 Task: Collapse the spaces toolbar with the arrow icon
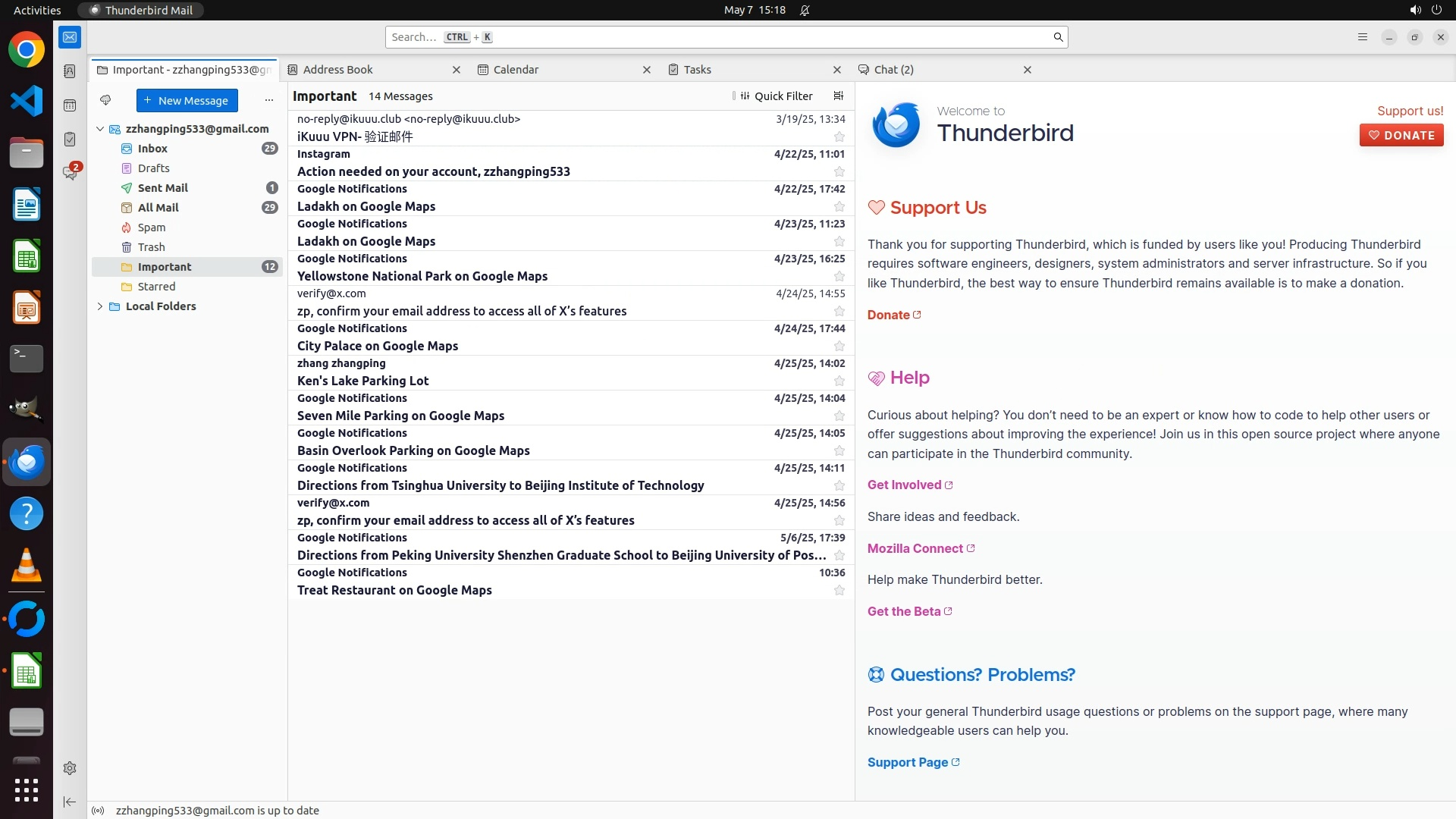(70, 802)
